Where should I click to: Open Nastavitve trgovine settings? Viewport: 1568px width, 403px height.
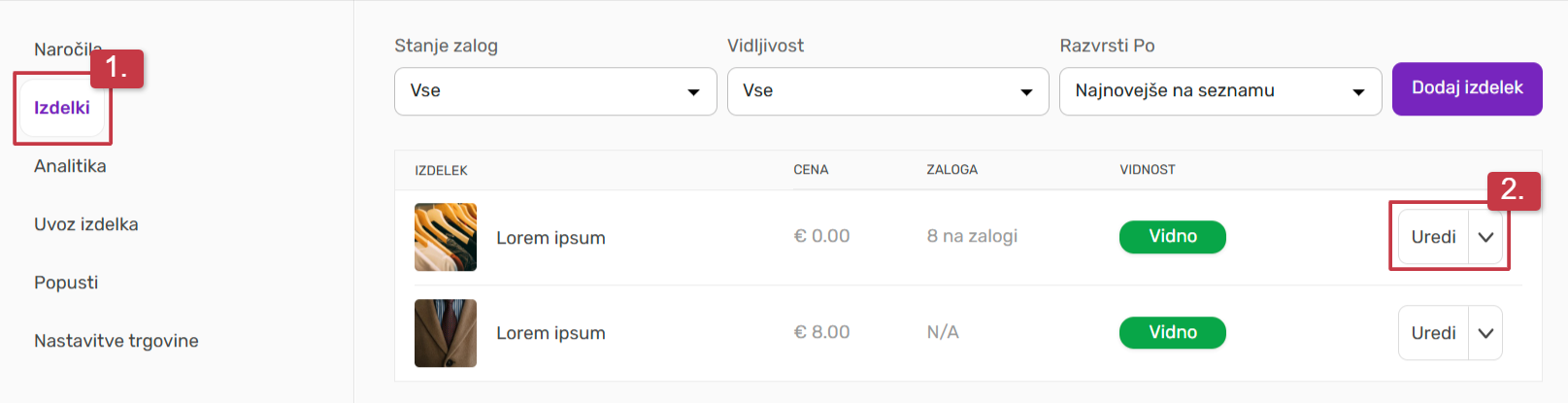[x=116, y=341]
